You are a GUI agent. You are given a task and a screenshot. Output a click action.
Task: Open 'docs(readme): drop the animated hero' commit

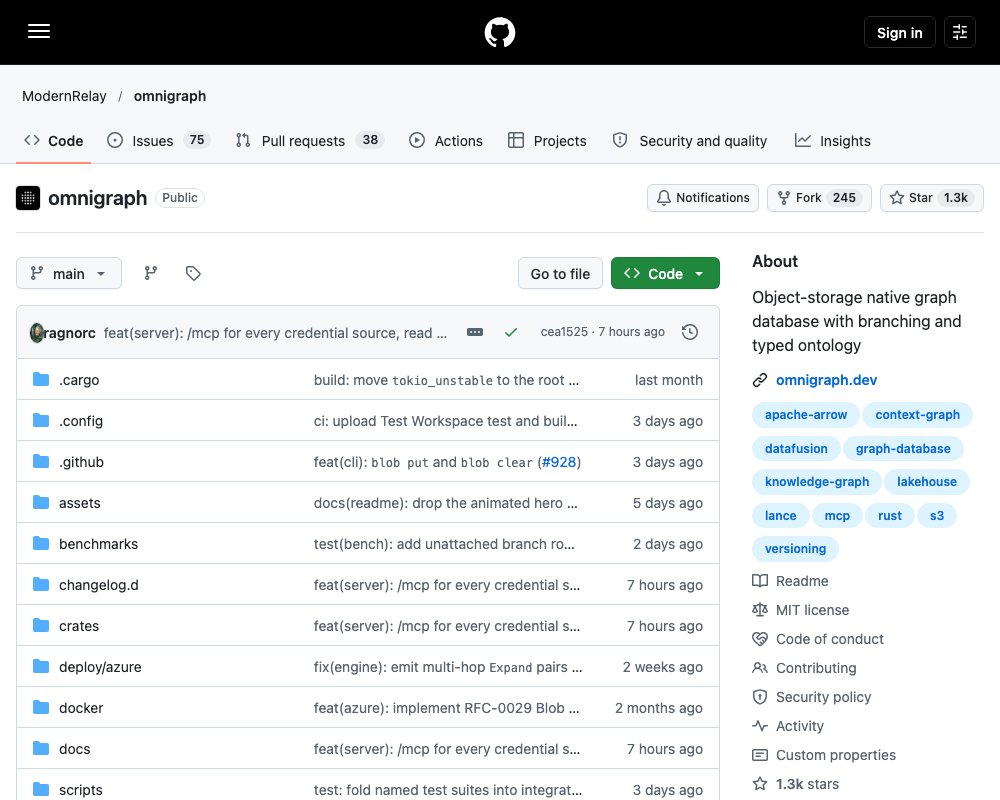(x=445, y=503)
